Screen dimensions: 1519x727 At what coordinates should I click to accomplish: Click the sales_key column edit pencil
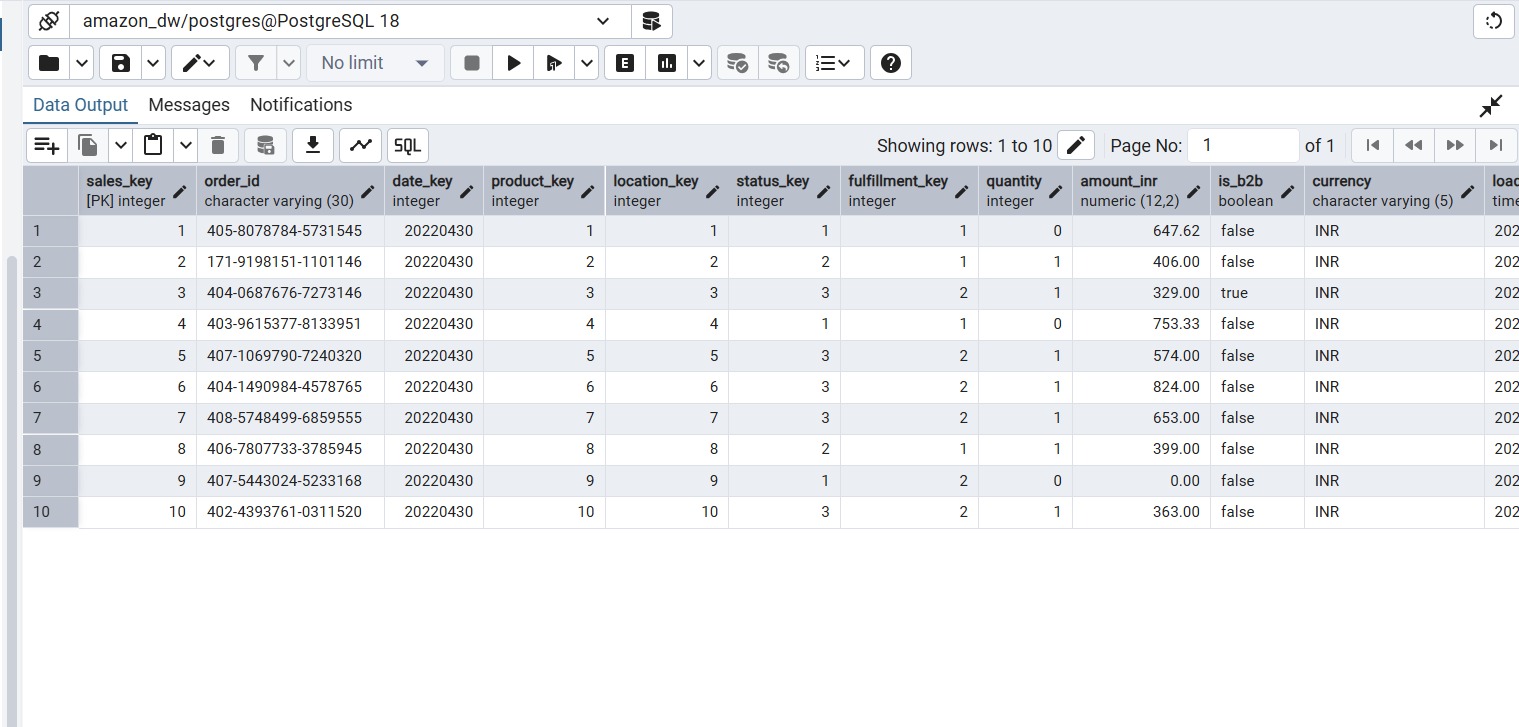click(180, 191)
